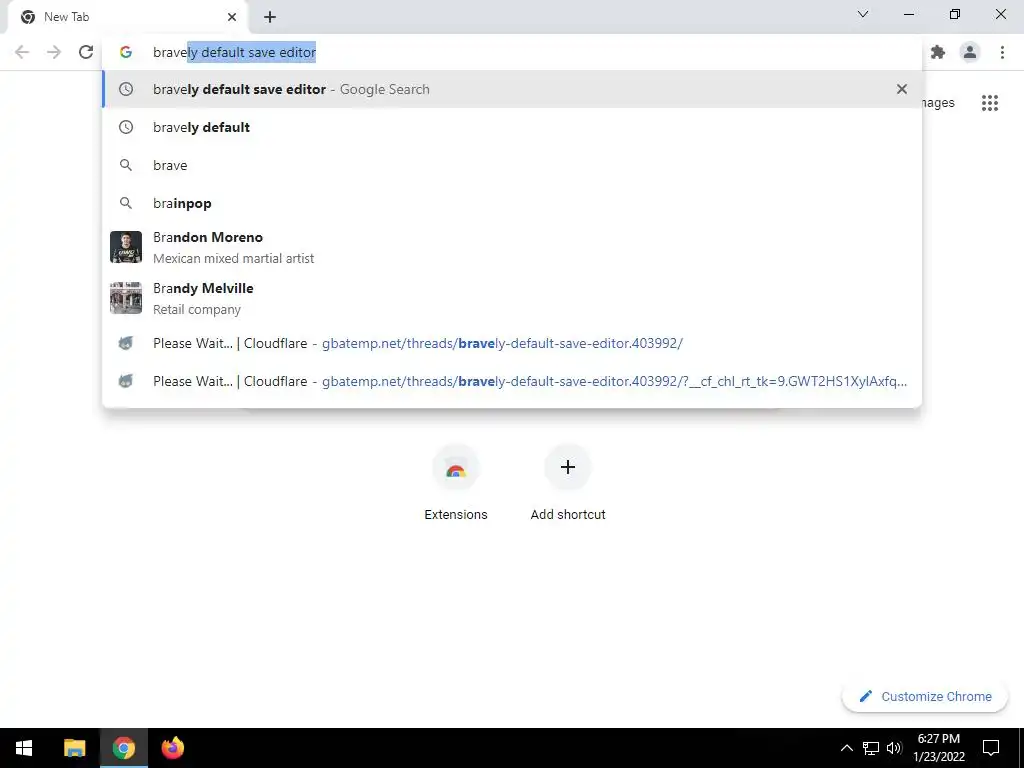The height and width of the screenshot is (768, 1024).
Task: Launch Firefox from taskbar
Action: (172, 748)
